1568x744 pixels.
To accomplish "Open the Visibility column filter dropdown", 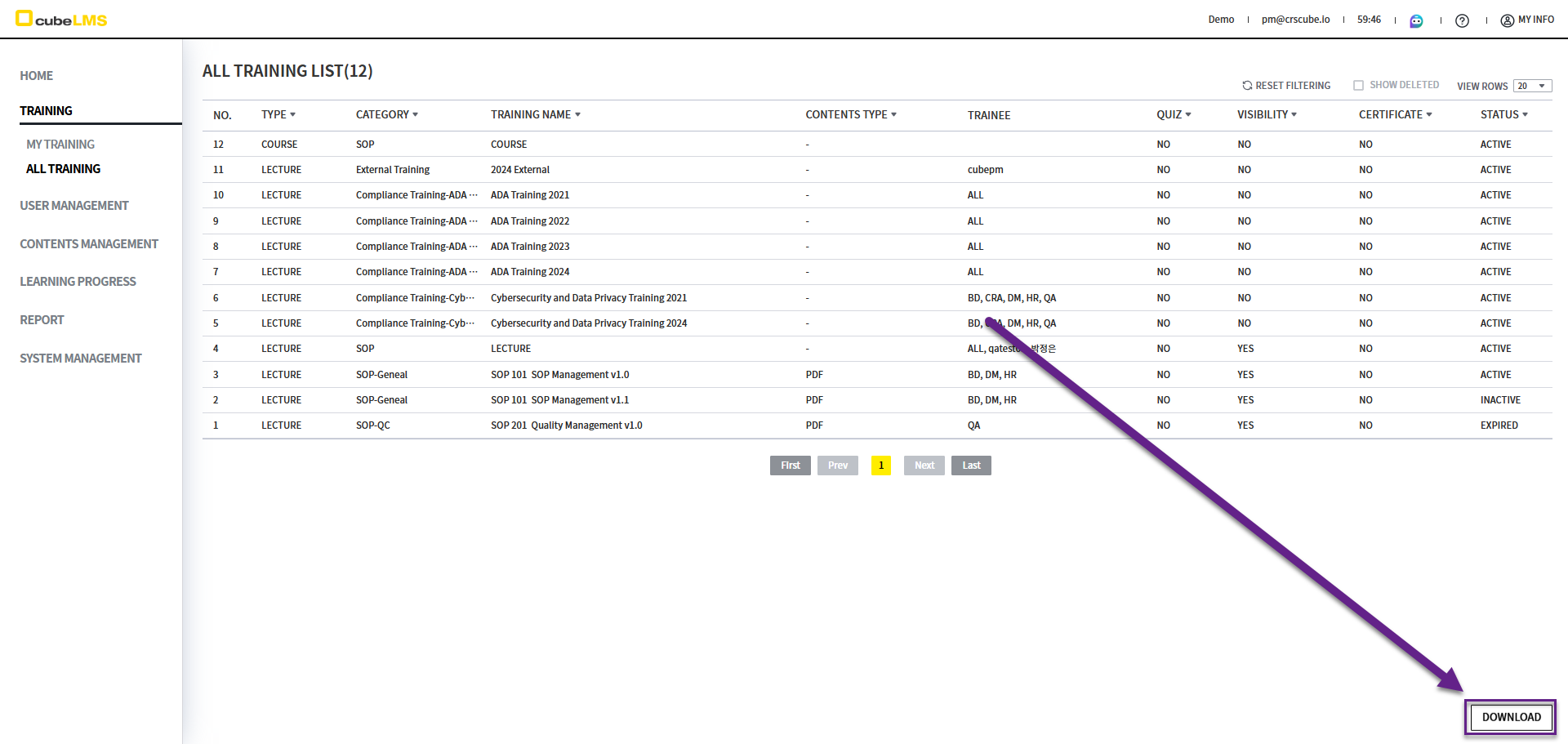I will [1294, 115].
